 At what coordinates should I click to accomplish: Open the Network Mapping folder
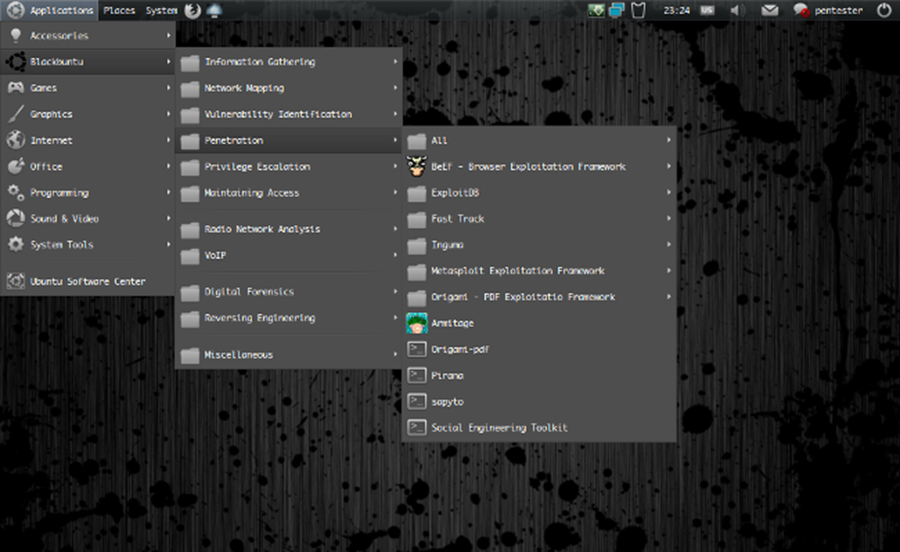click(289, 88)
